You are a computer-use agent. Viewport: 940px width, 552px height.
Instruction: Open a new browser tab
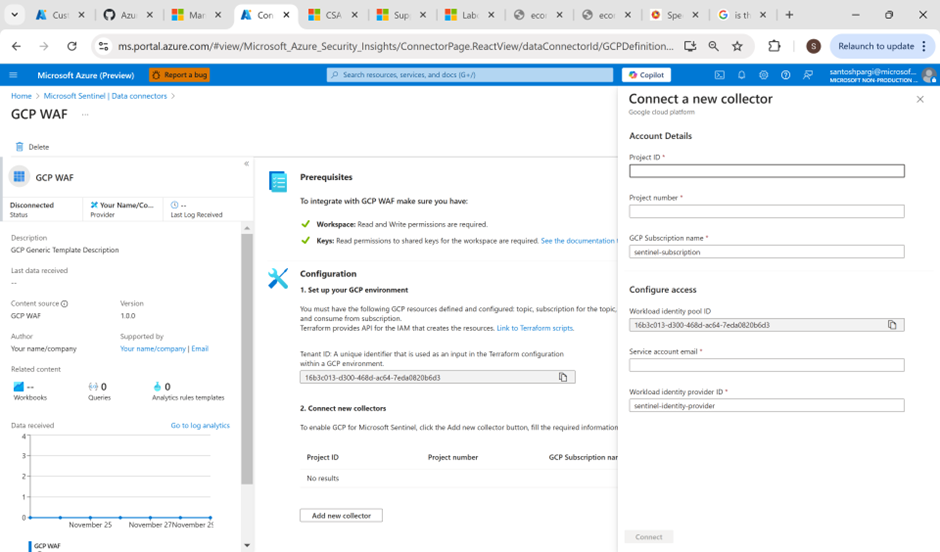tap(790, 15)
